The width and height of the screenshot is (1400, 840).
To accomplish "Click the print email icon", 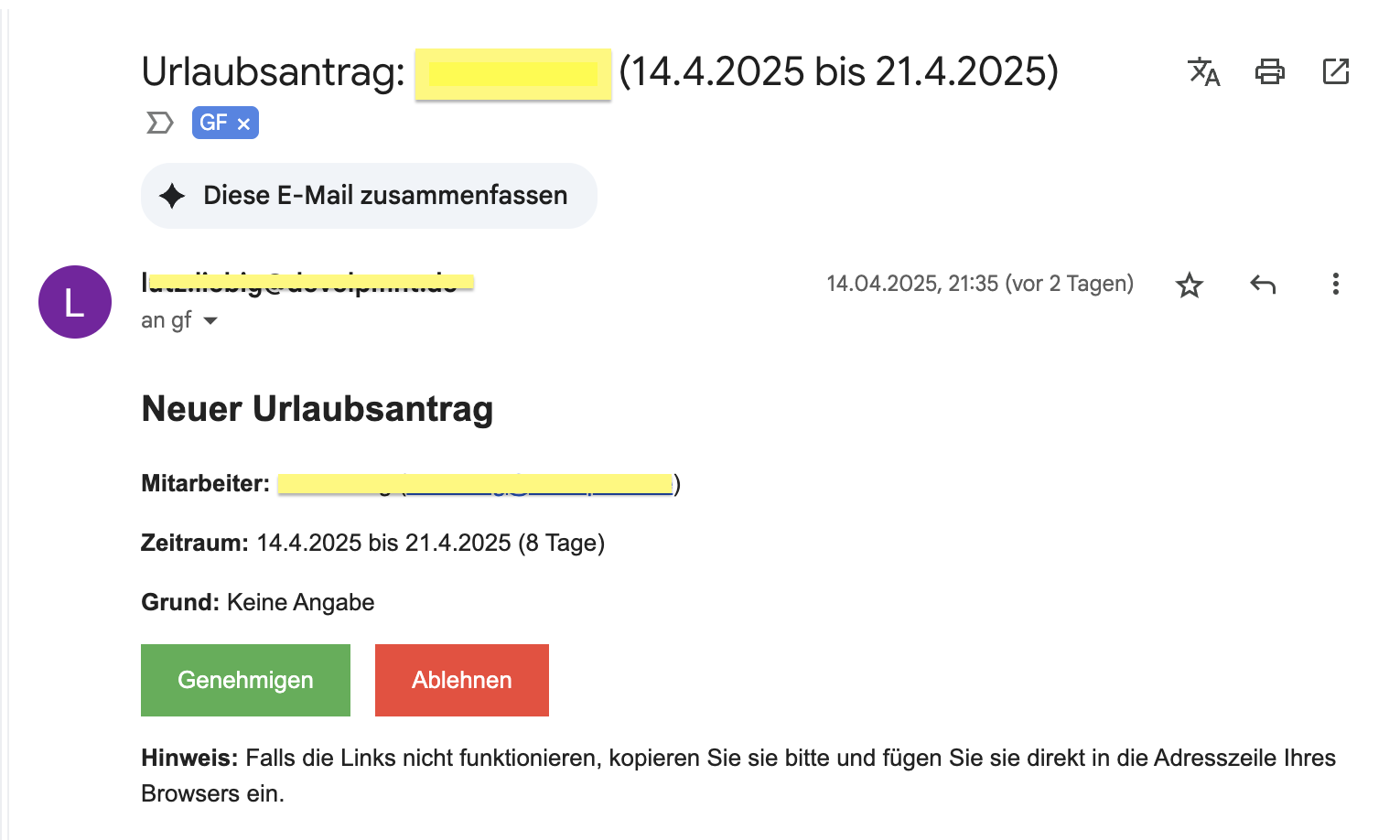I will [1269, 71].
